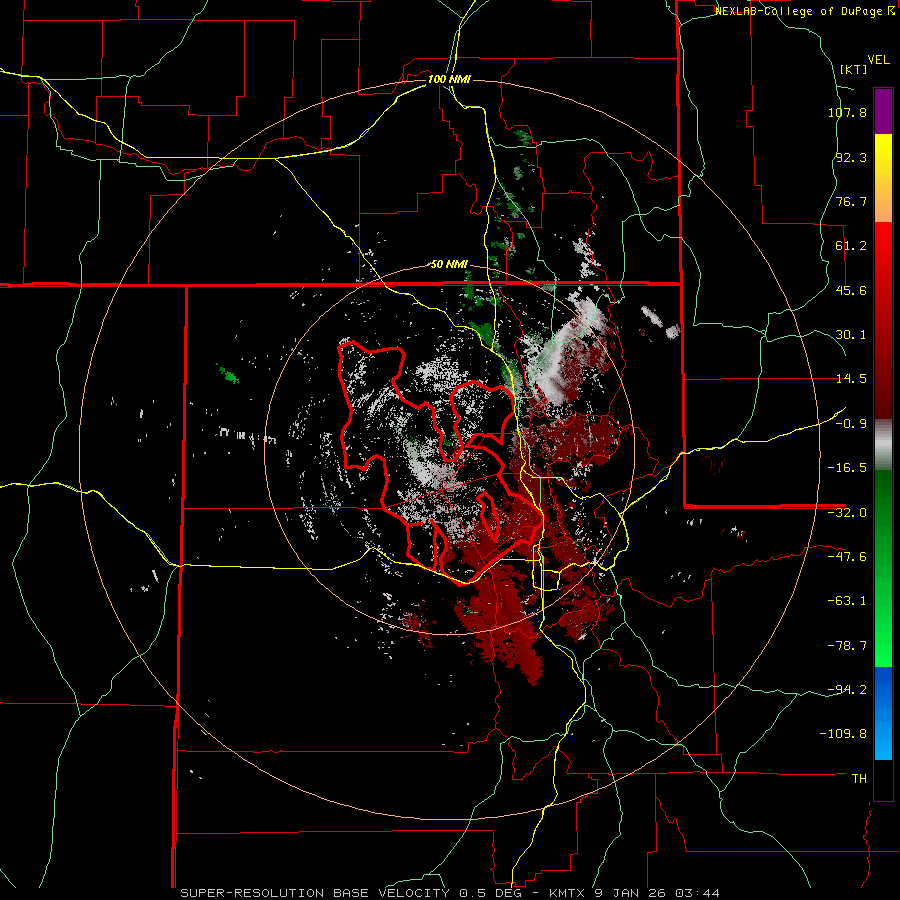Screen dimensions: 900x900
Task: Click the 107.8 velocity scale value
Action: [847, 112]
